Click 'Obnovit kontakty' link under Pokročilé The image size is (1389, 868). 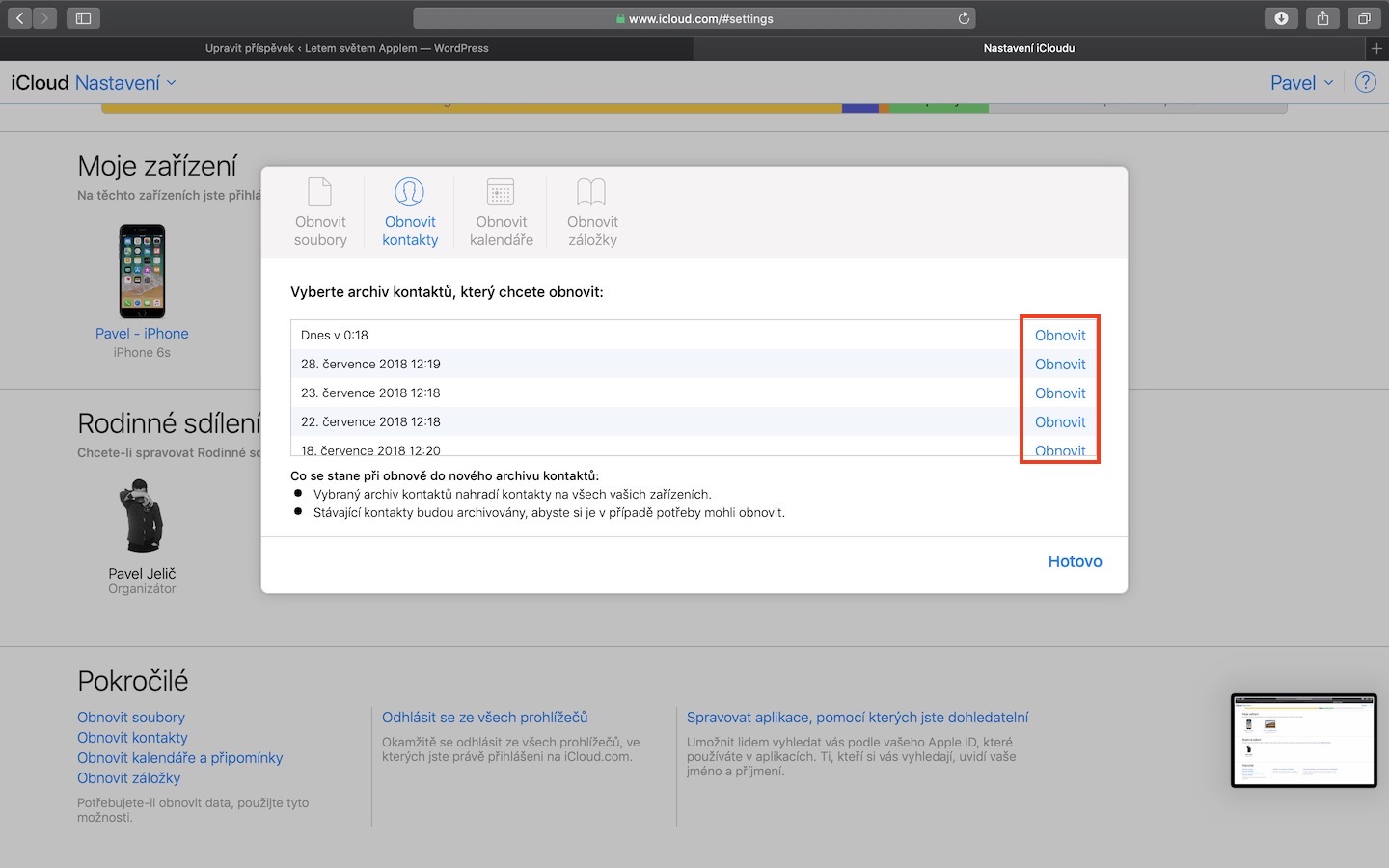(x=132, y=738)
